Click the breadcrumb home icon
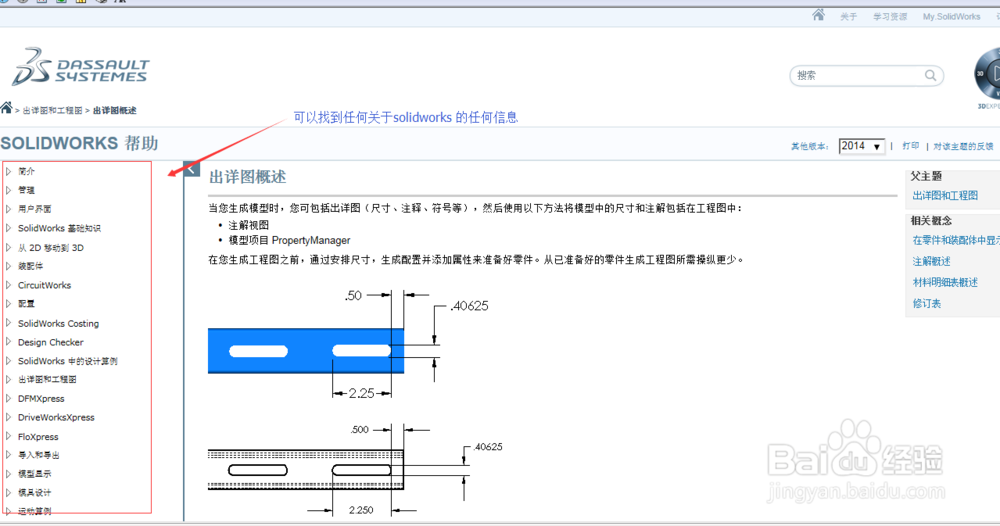 pos(6,108)
